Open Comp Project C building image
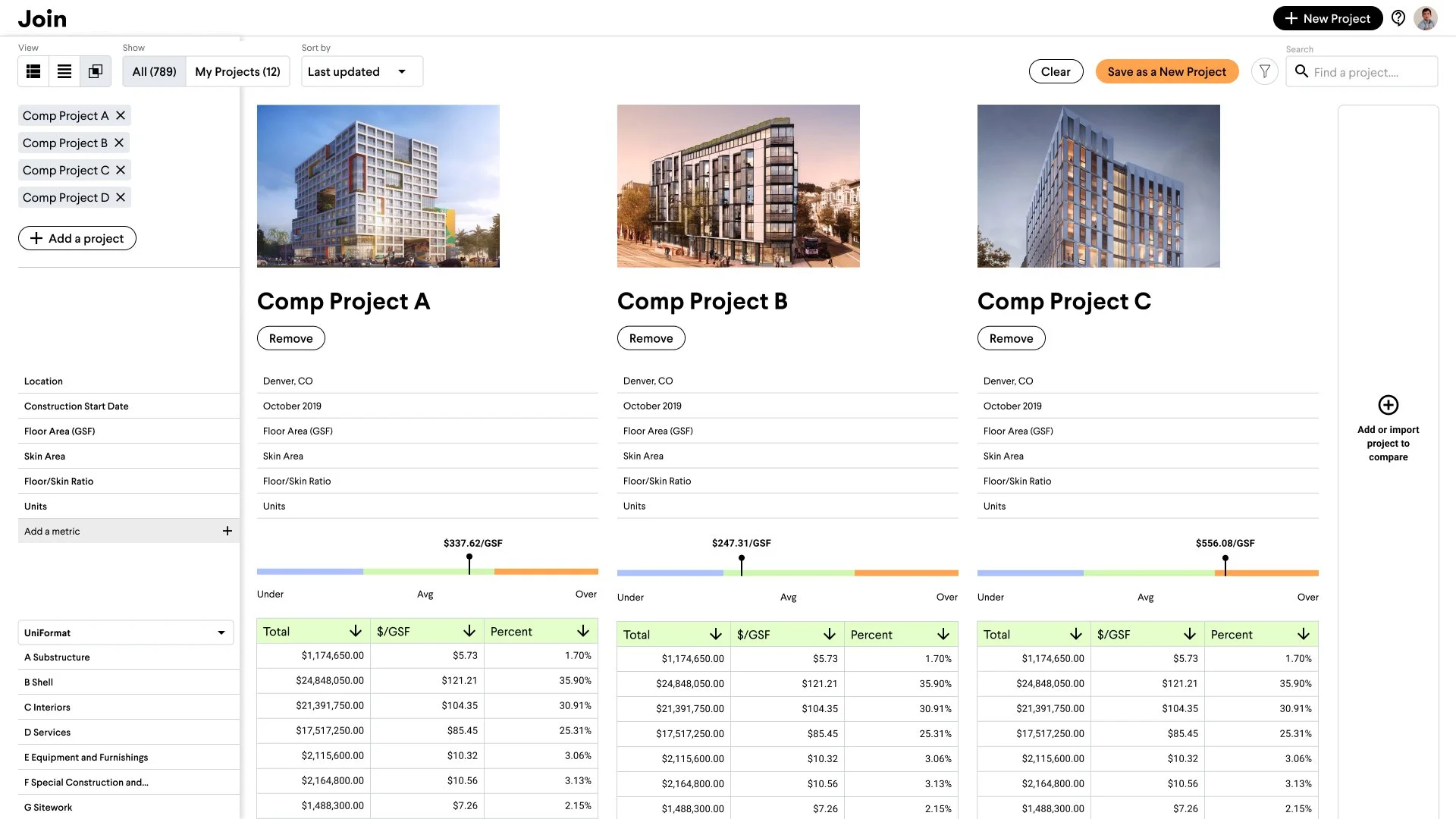This screenshot has height=819, width=1456. [1099, 186]
